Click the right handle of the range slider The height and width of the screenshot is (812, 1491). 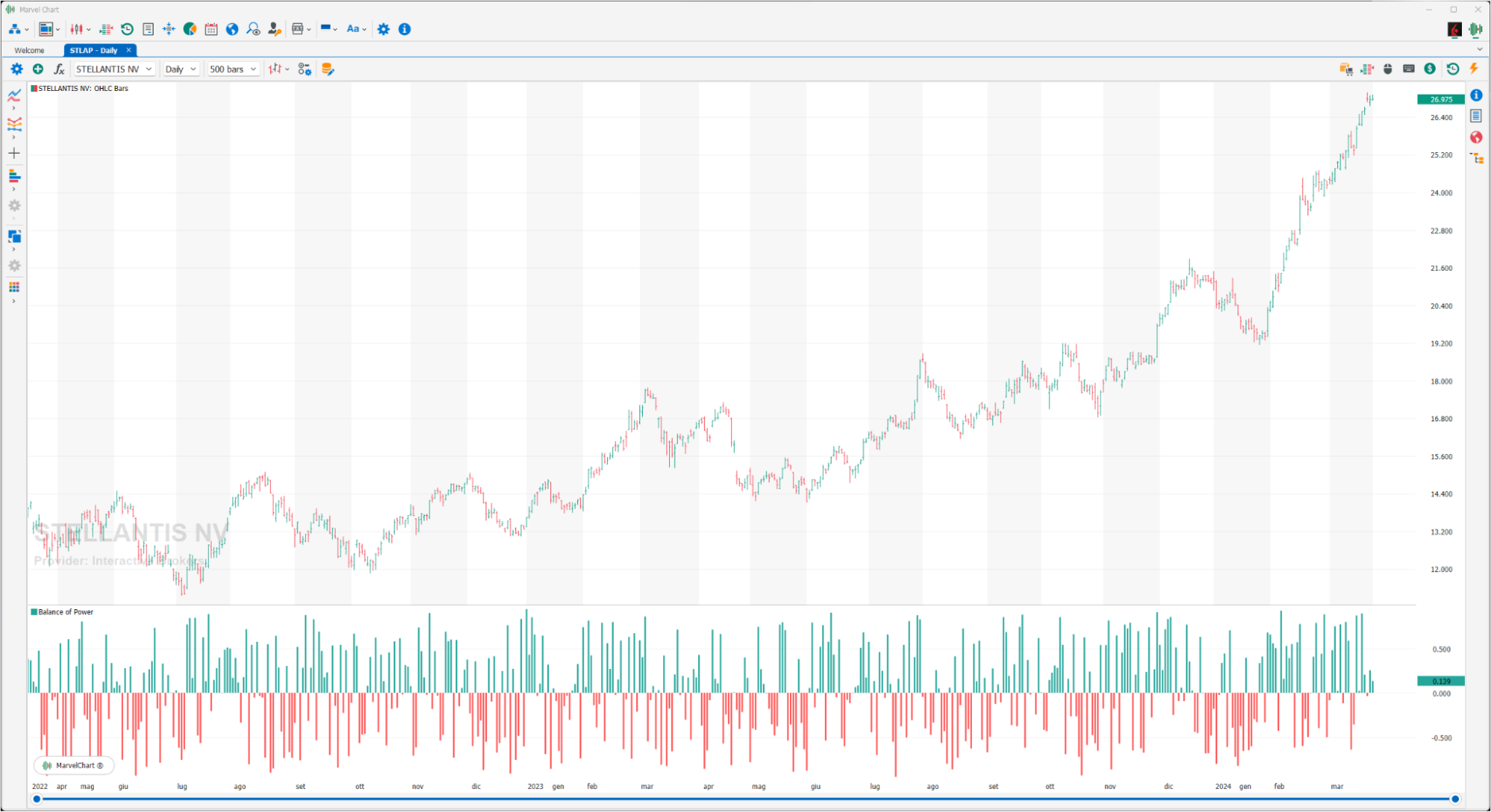point(1454,799)
